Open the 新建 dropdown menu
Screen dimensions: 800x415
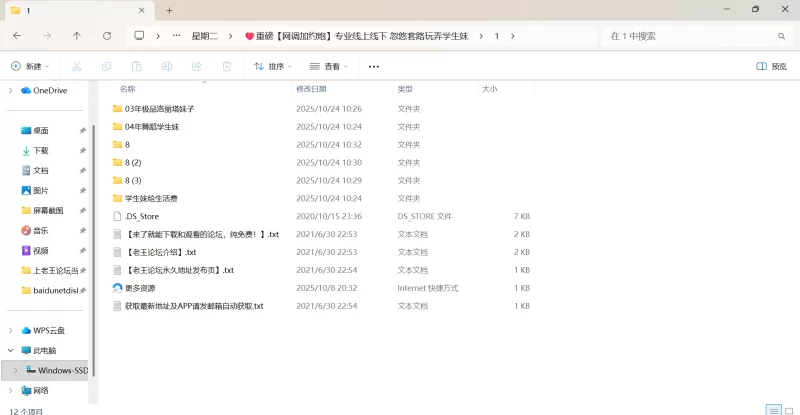pos(30,67)
